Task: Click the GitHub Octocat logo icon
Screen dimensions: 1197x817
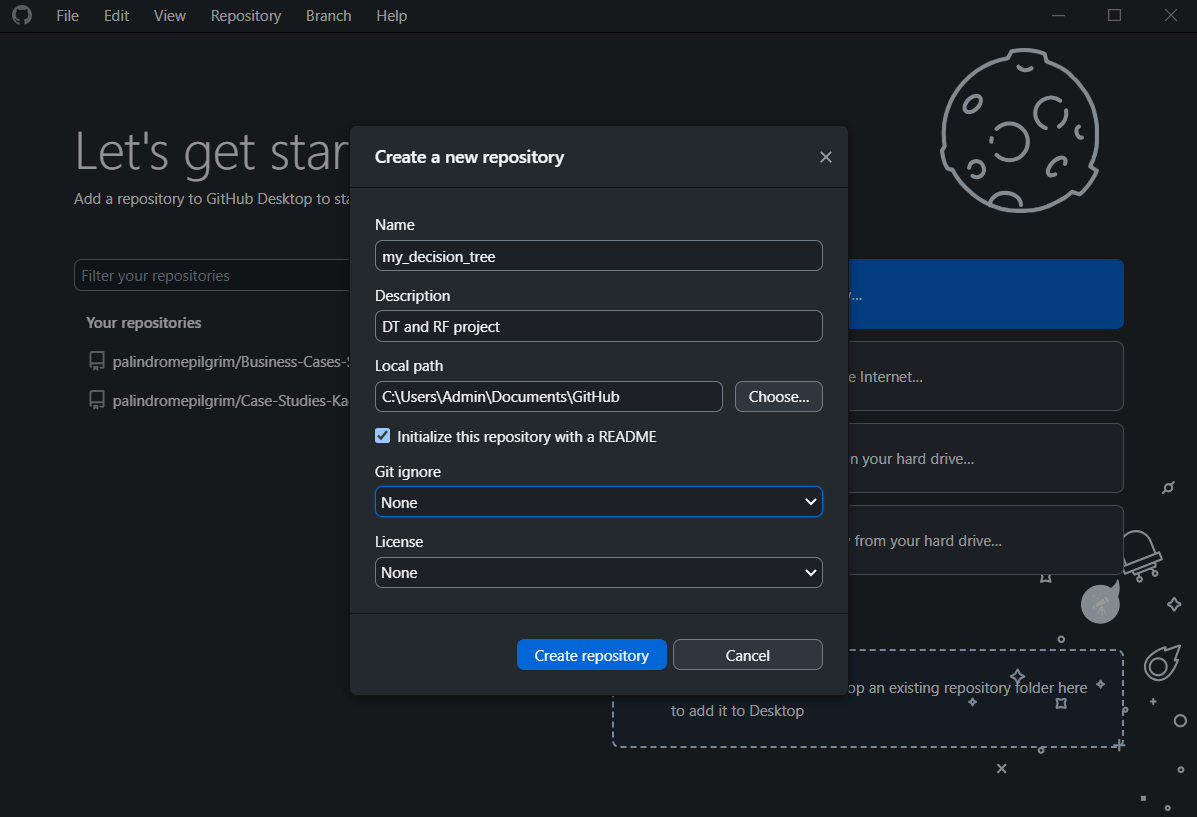Action: 21,16
